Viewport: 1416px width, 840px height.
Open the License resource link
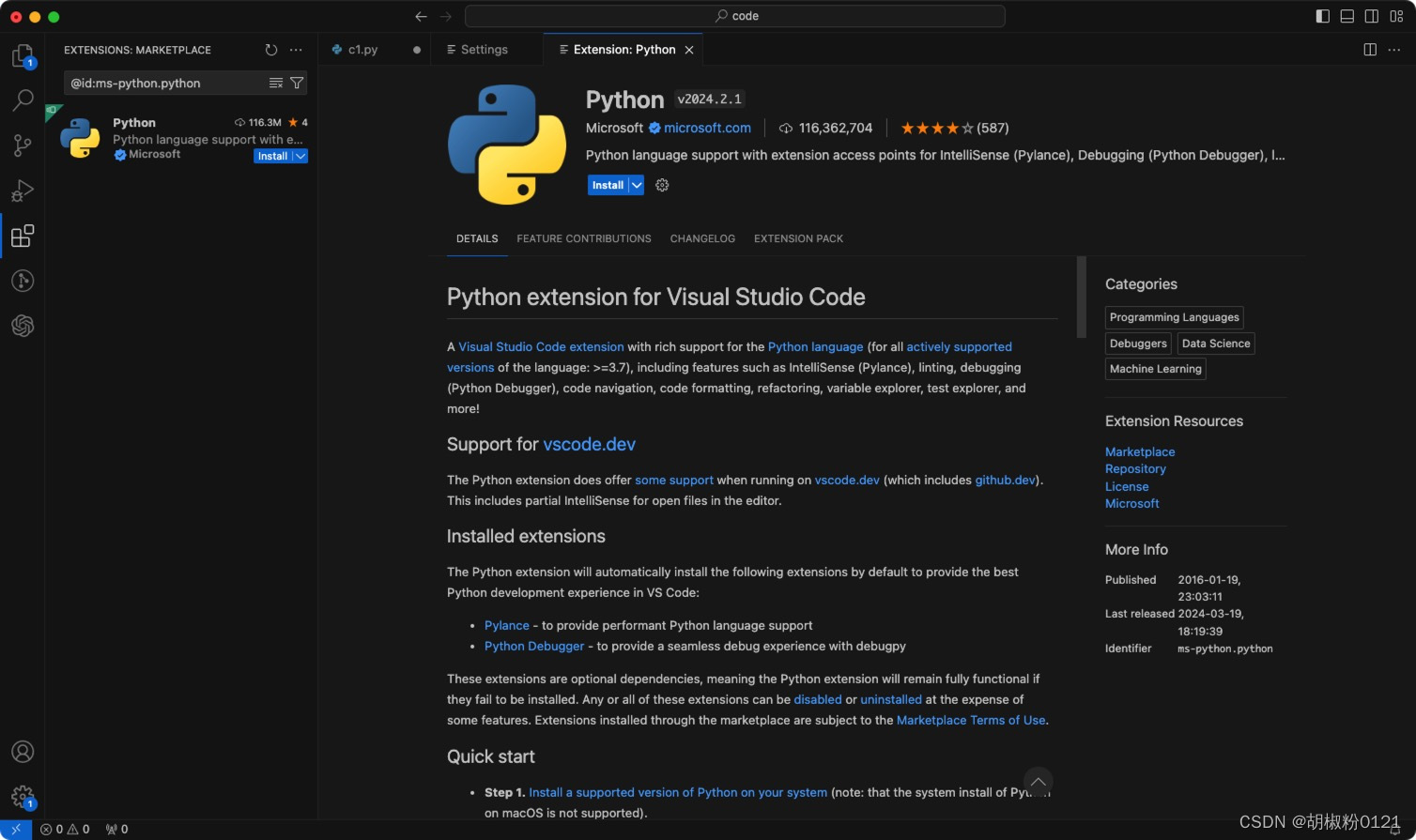[1127, 486]
